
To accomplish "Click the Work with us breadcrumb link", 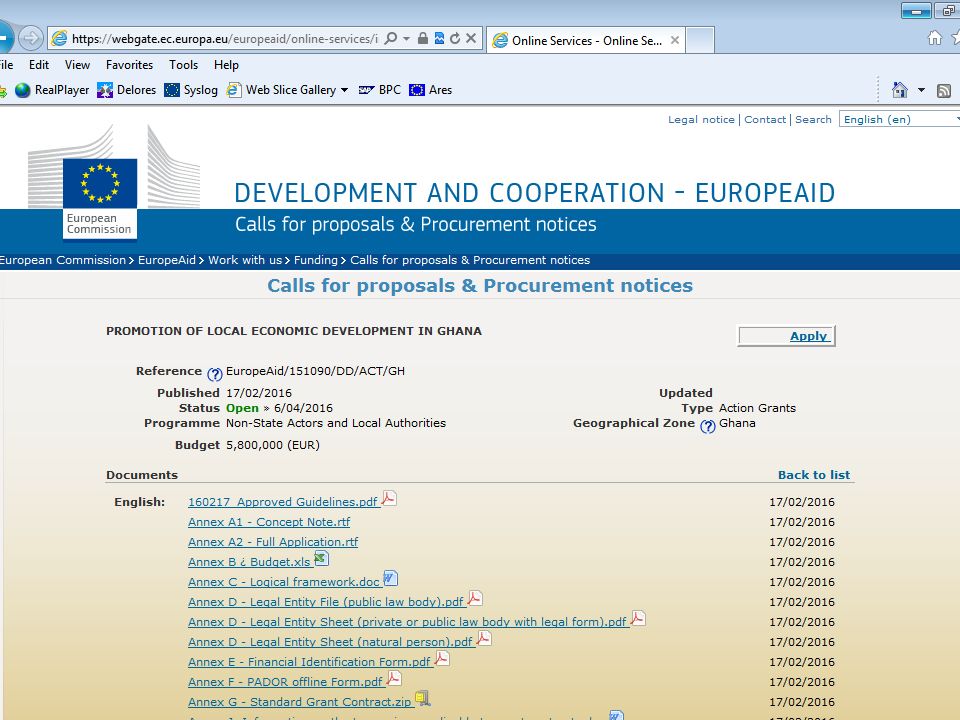I will pyautogui.click(x=245, y=260).
